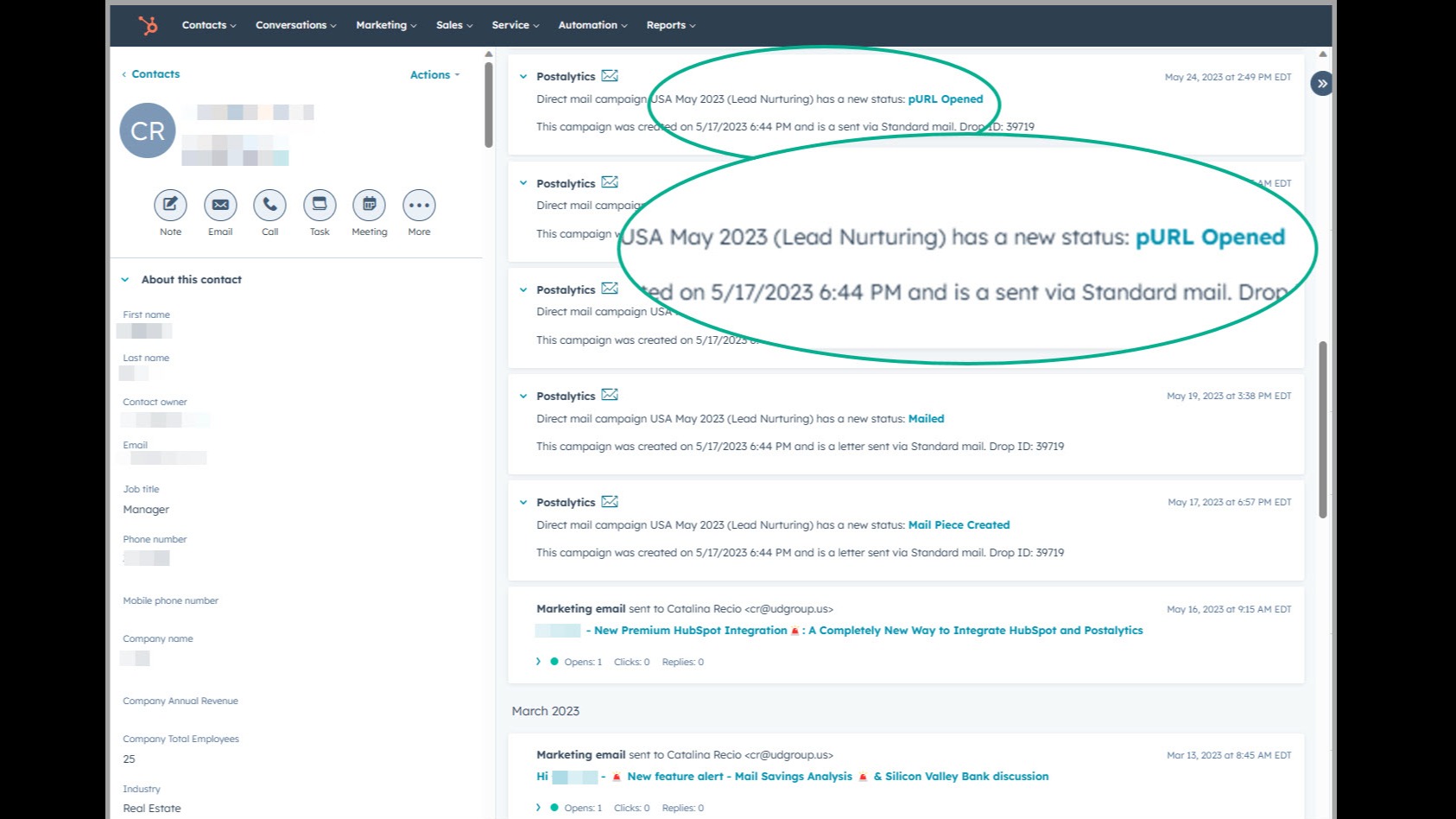The image size is (1456, 819).
Task: Create a Note for this contact
Action: (x=169, y=206)
